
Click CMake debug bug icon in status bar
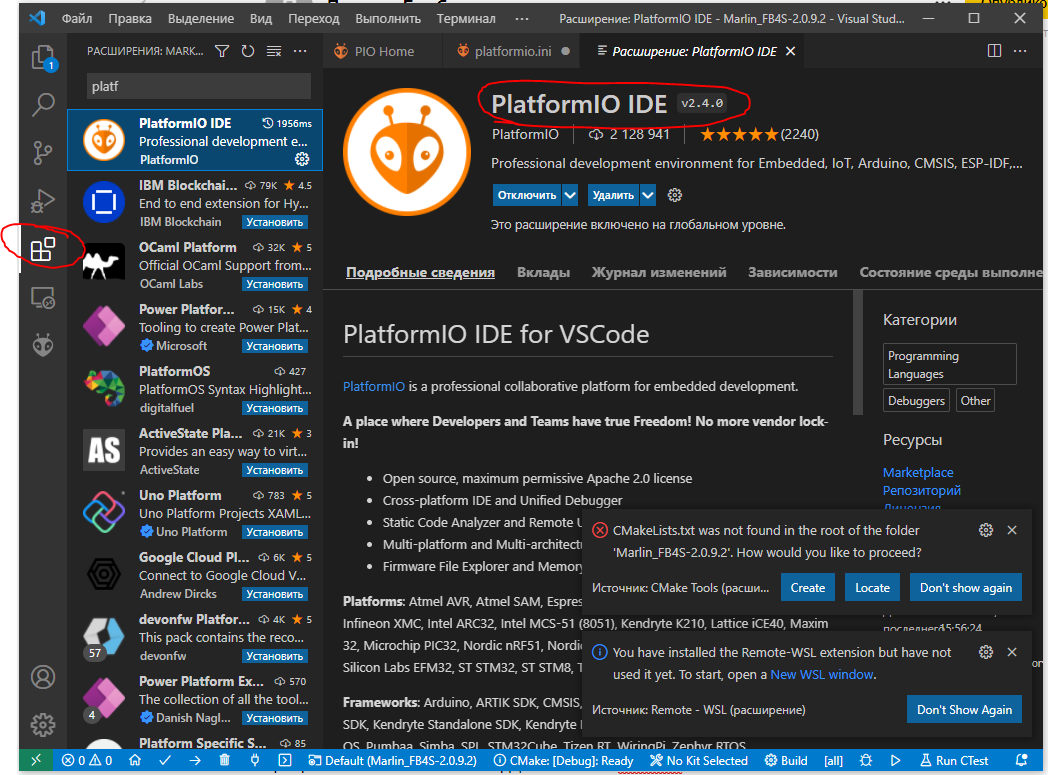pyautogui.click(x=866, y=760)
